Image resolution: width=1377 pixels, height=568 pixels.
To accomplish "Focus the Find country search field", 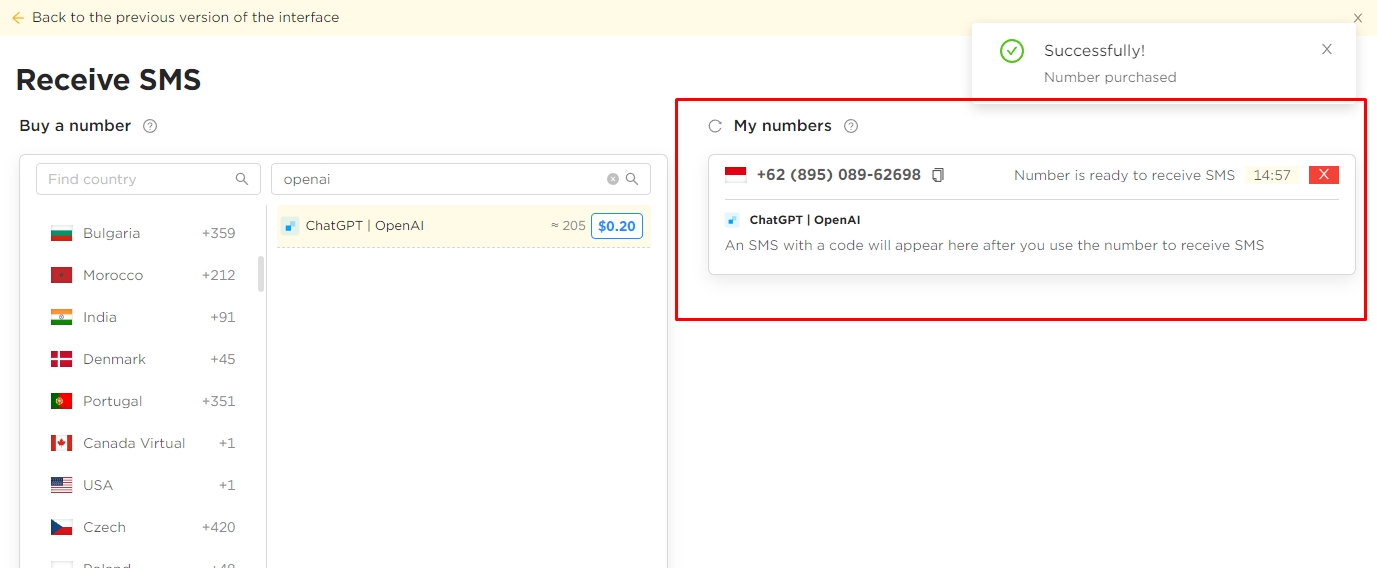I will 148,179.
